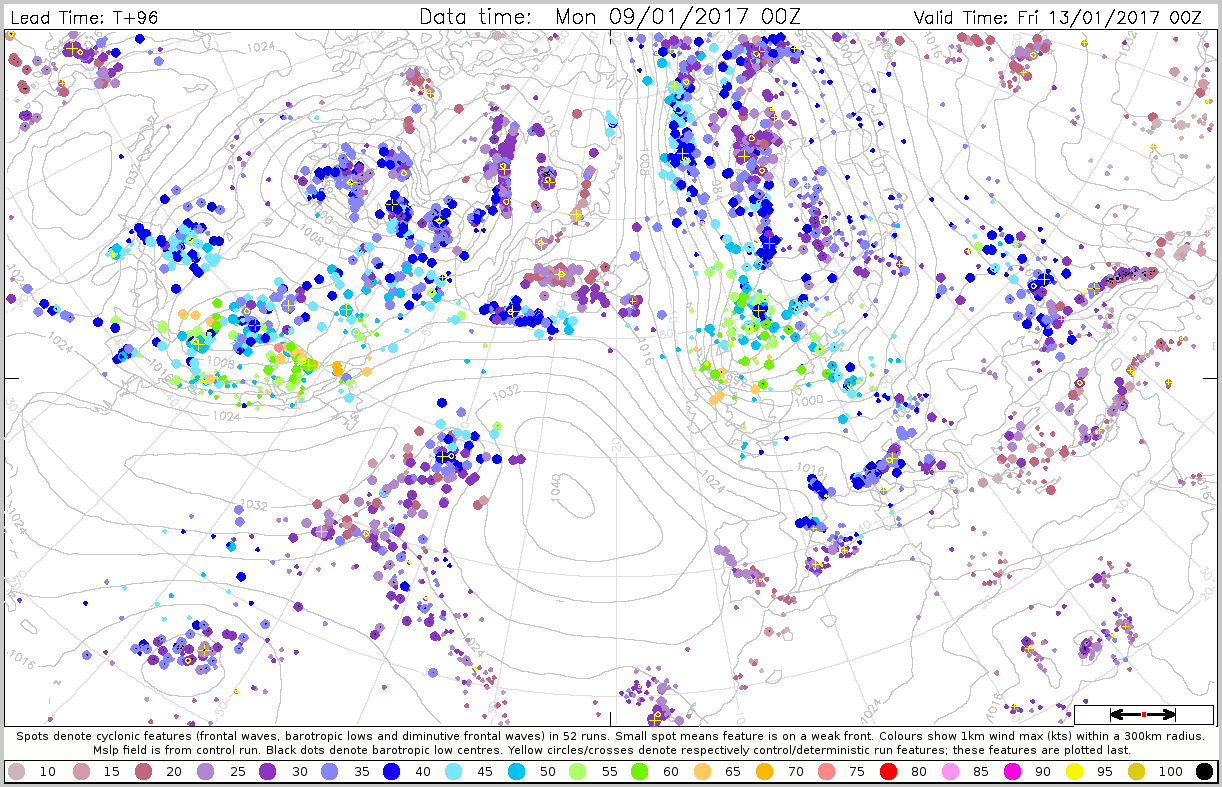Select the salmon swatch between 70 and 75
The width and height of the screenshot is (1222, 787).
(x=826, y=771)
